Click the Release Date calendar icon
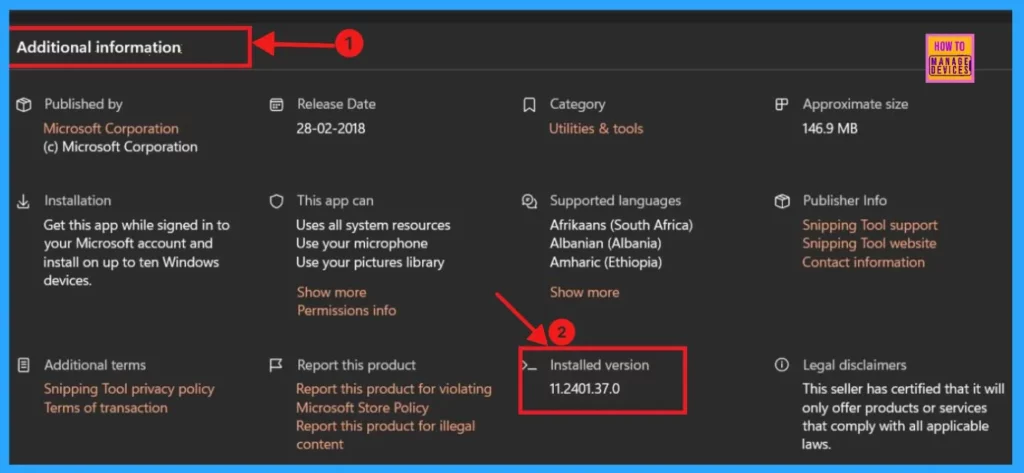The image size is (1024, 473). [277, 105]
